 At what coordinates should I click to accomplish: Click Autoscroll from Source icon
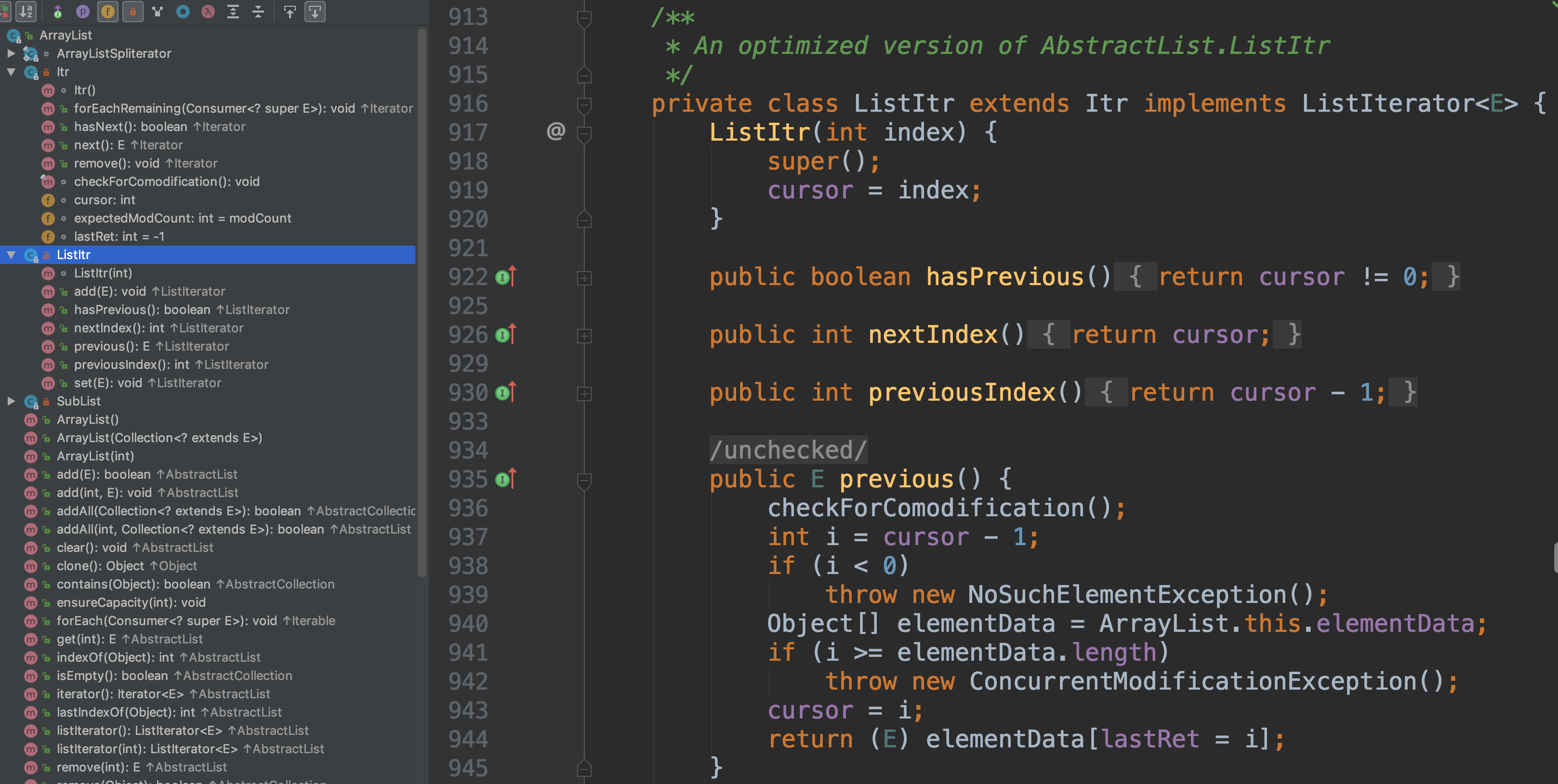coord(315,12)
